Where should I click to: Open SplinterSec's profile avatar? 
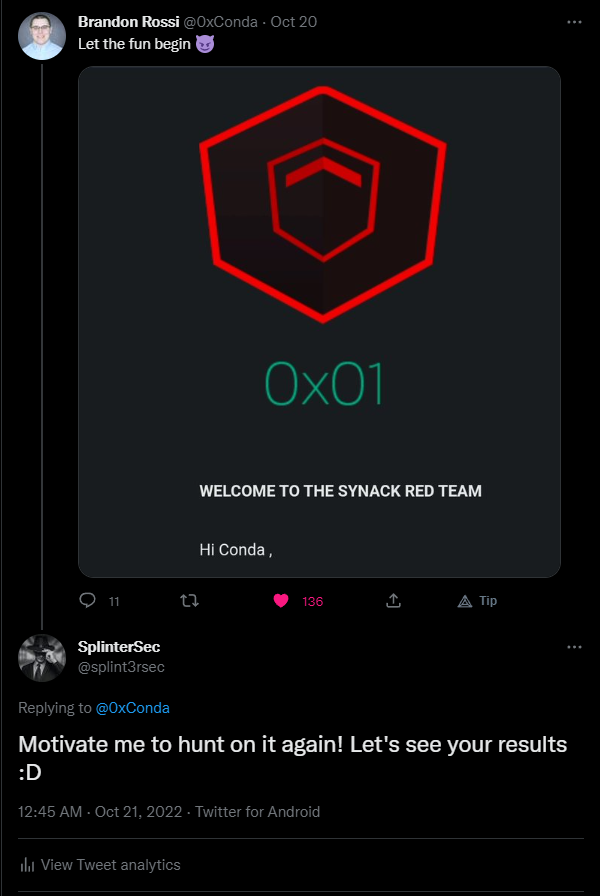43,658
